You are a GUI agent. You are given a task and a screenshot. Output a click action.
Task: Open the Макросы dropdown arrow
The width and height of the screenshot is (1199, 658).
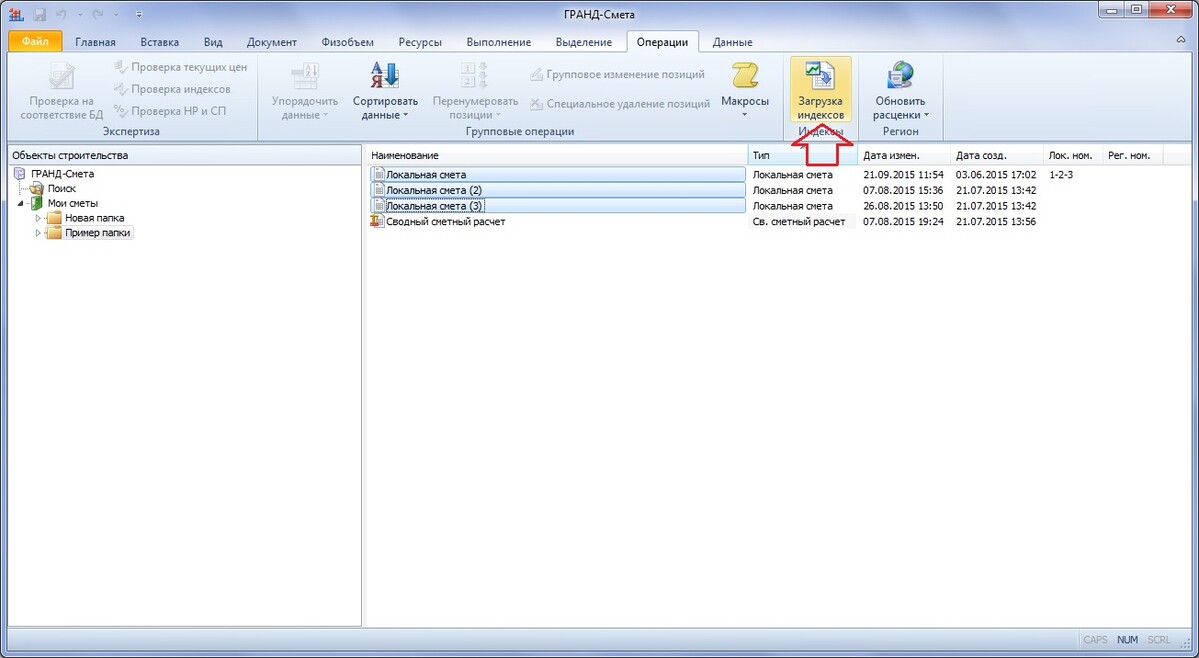coord(745,115)
